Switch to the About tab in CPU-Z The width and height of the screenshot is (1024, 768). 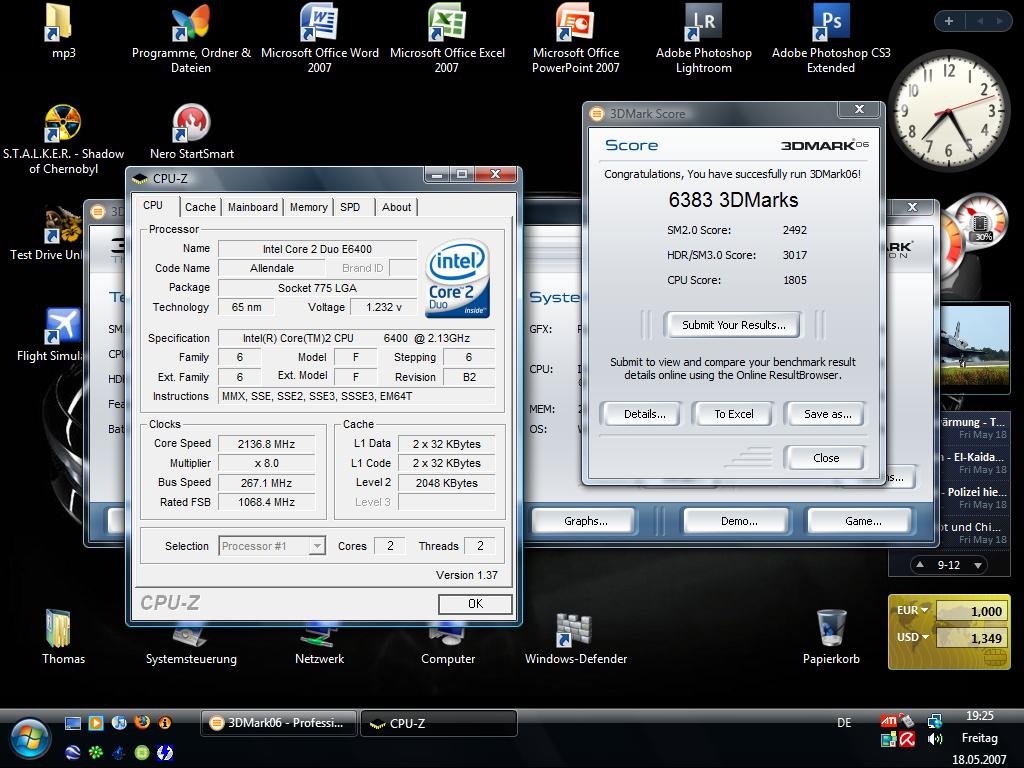pyautogui.click(x=396, y=207)
